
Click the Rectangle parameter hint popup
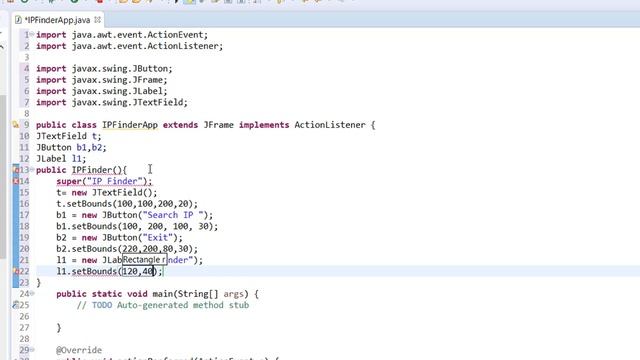(144, 260)
